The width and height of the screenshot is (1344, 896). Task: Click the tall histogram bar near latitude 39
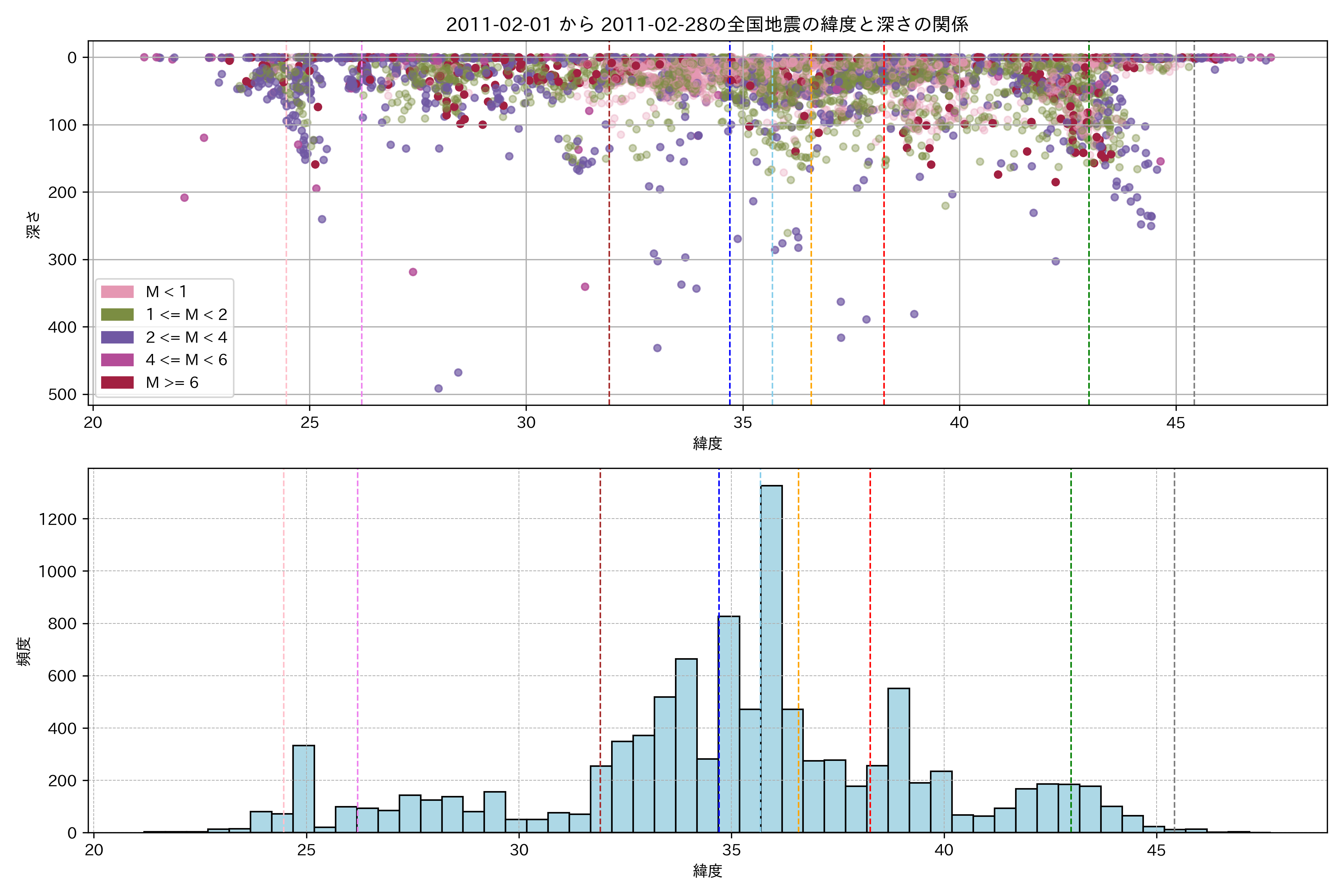tap(898, 760)
